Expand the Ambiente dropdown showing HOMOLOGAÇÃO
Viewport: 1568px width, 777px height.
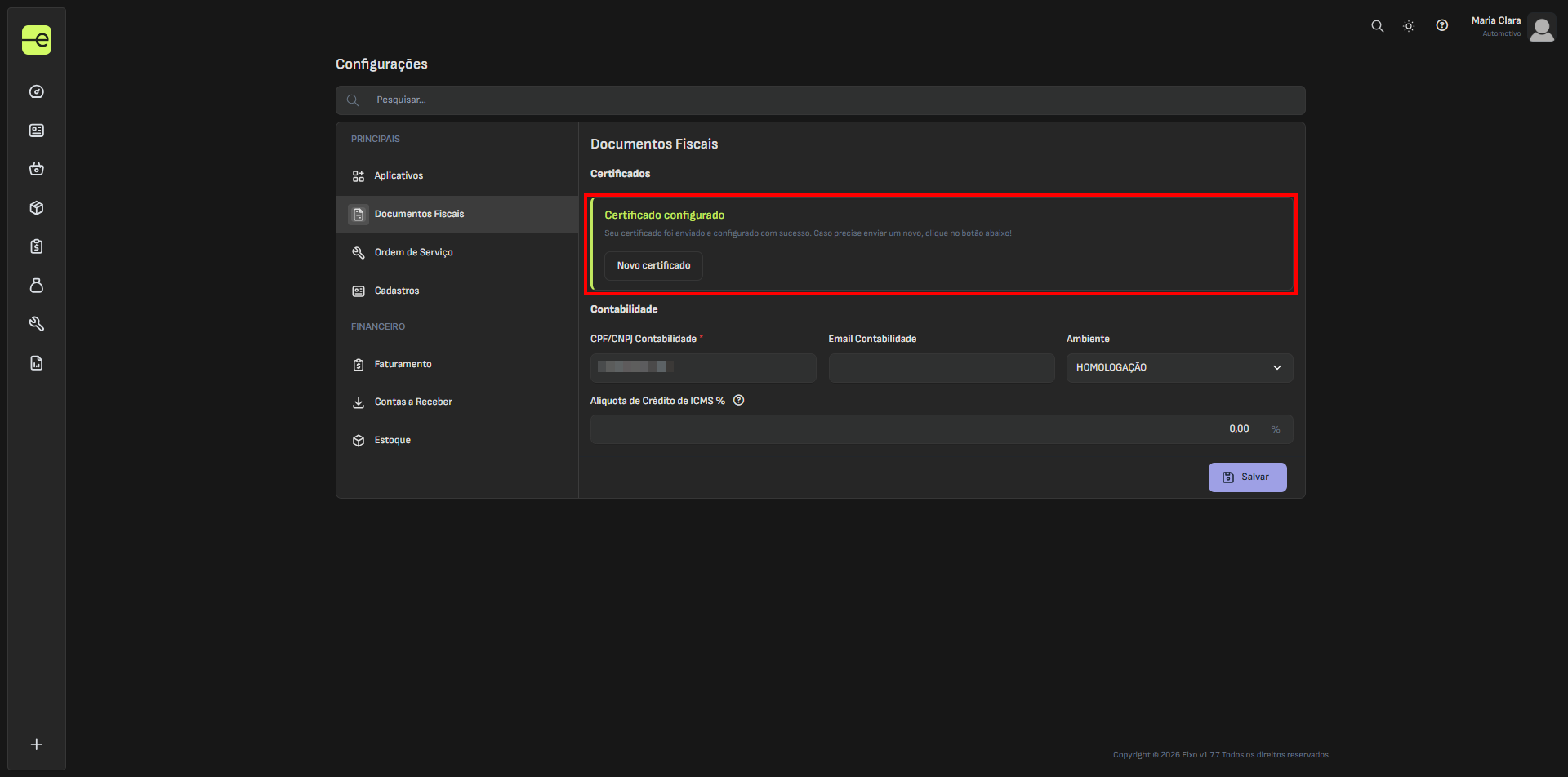(x=1178, y=368)
